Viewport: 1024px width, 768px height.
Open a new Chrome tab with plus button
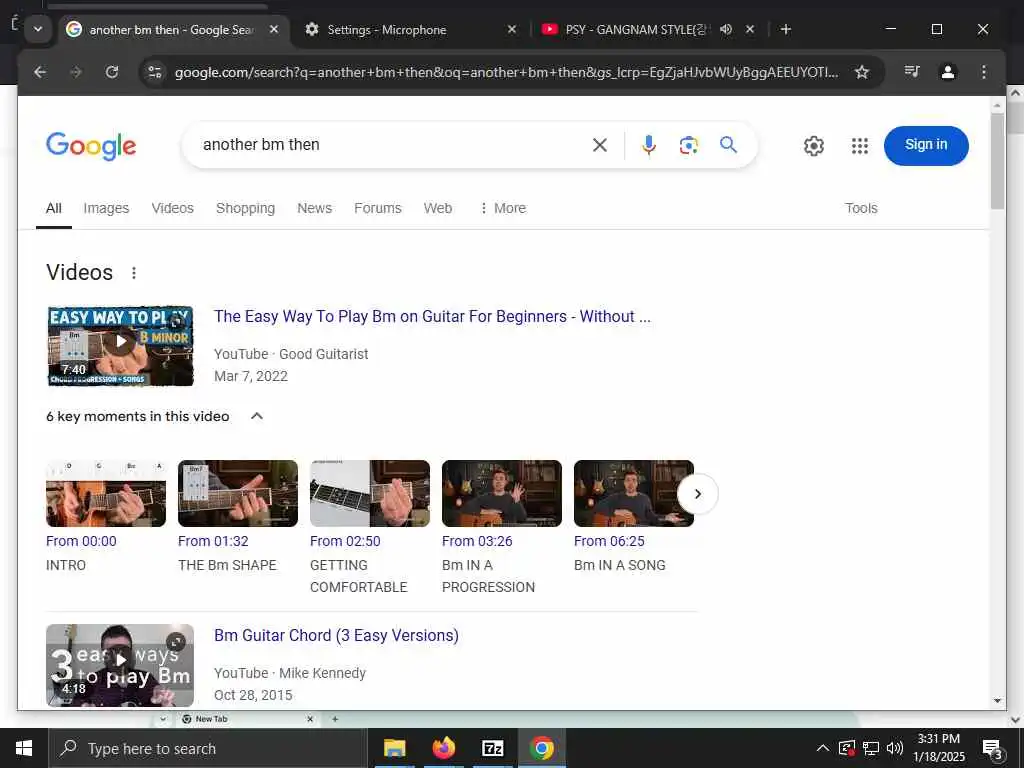[x=786, y=29]
